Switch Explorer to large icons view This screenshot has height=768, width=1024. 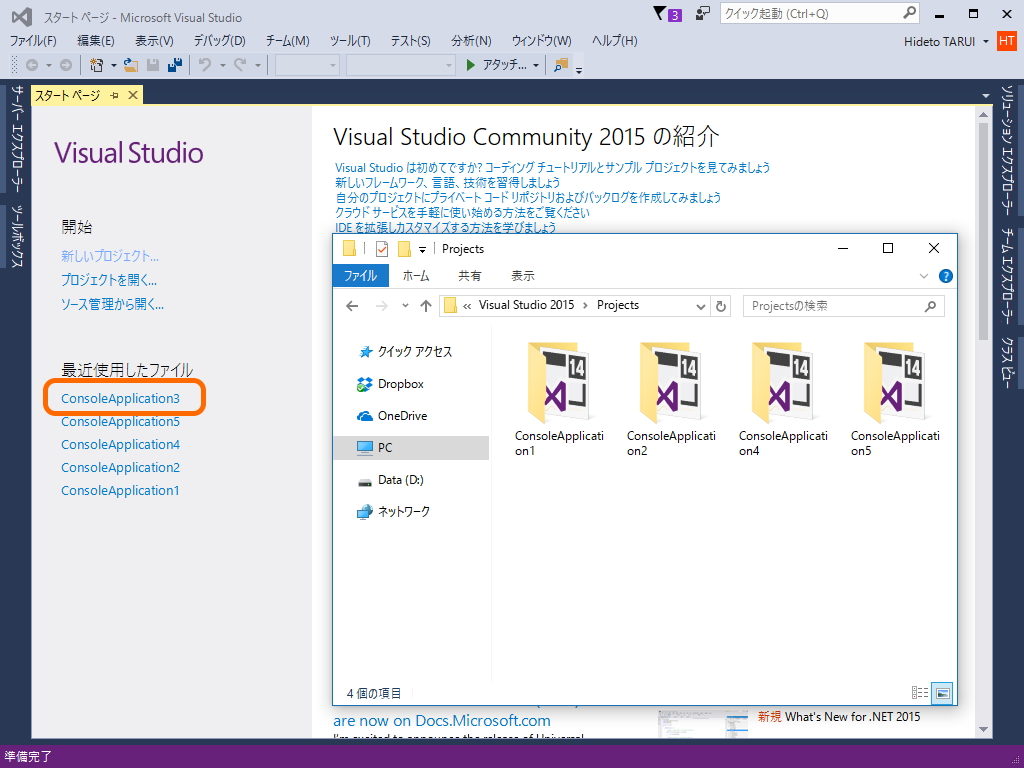[x=942, y=693]
